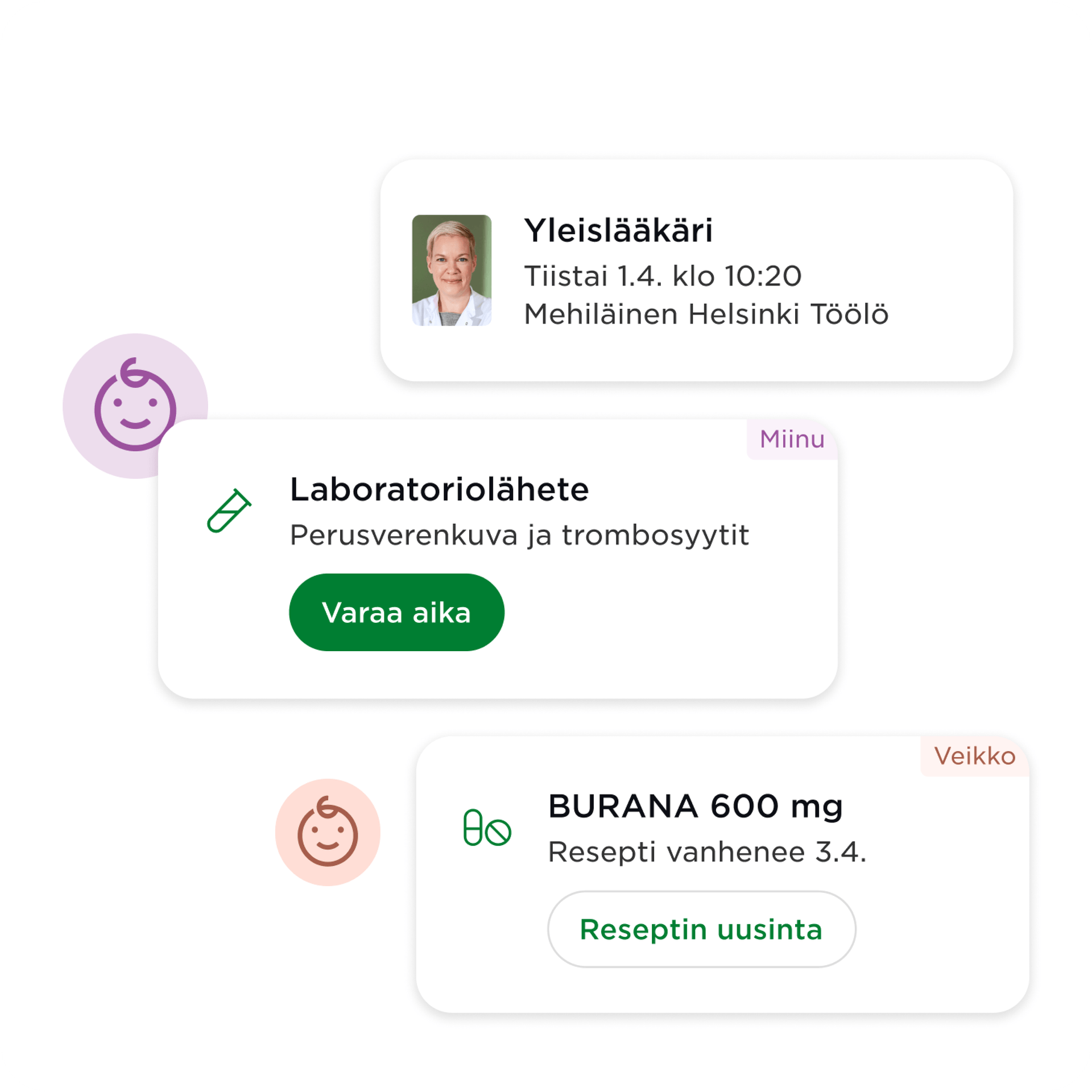This screenshot has width=1092, height=1092.
Task: Click the green test tube icon
Action: pyautogui.click(x=229, y=510)
